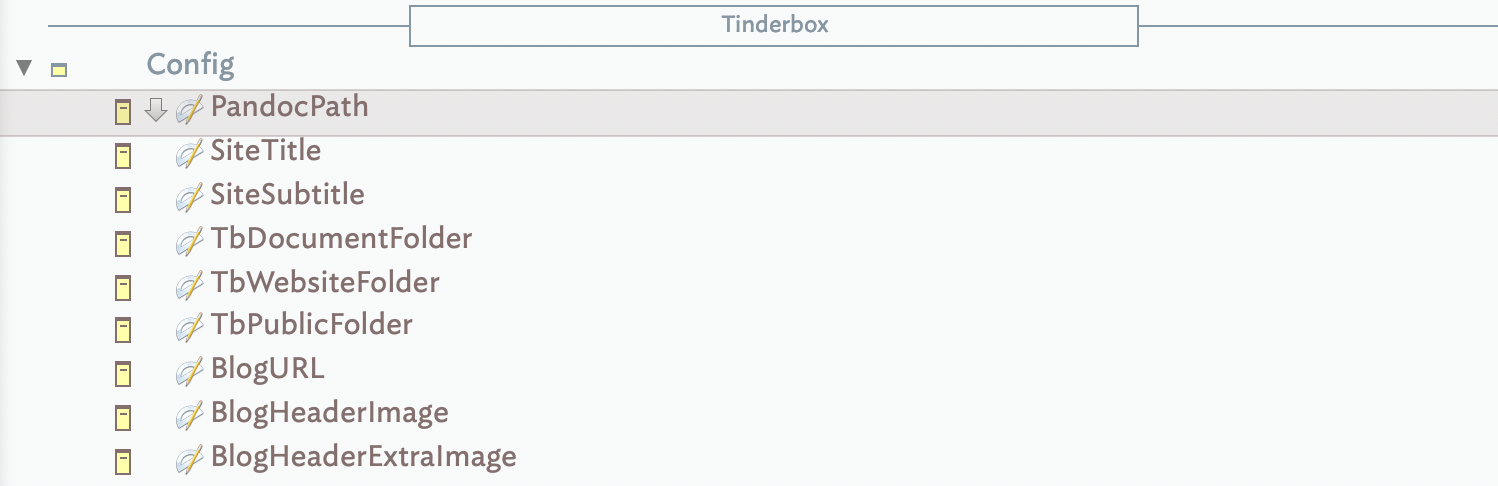Image resolution: width=1498 pixels, height=486 pixels.
Task: Click the Config container note icon
Action: tap(59, 70)
